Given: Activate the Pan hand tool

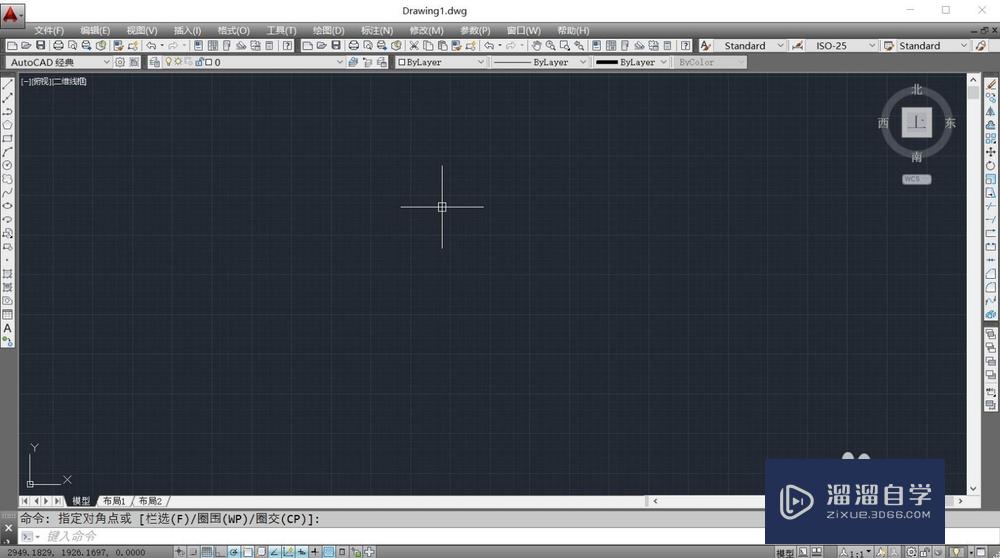Looking at the screenshot, I should (536, 45).
